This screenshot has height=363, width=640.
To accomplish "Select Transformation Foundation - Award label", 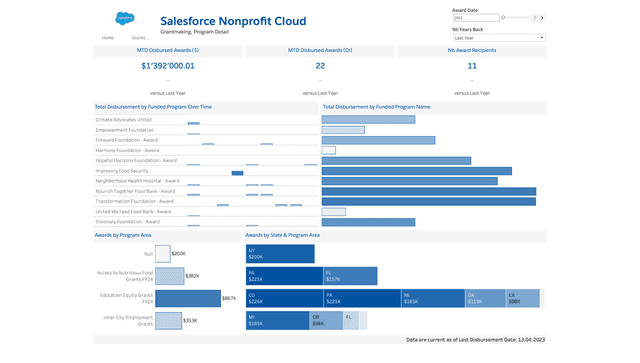I will click(134, 201).
